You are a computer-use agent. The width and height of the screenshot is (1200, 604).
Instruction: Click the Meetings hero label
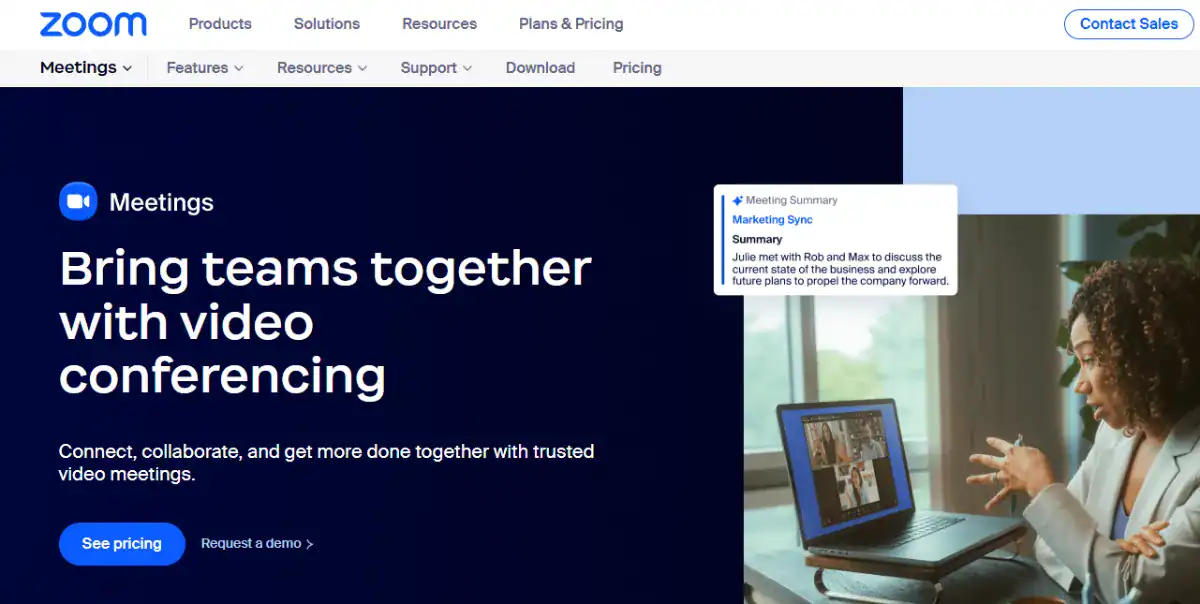(x=161, y=202)
